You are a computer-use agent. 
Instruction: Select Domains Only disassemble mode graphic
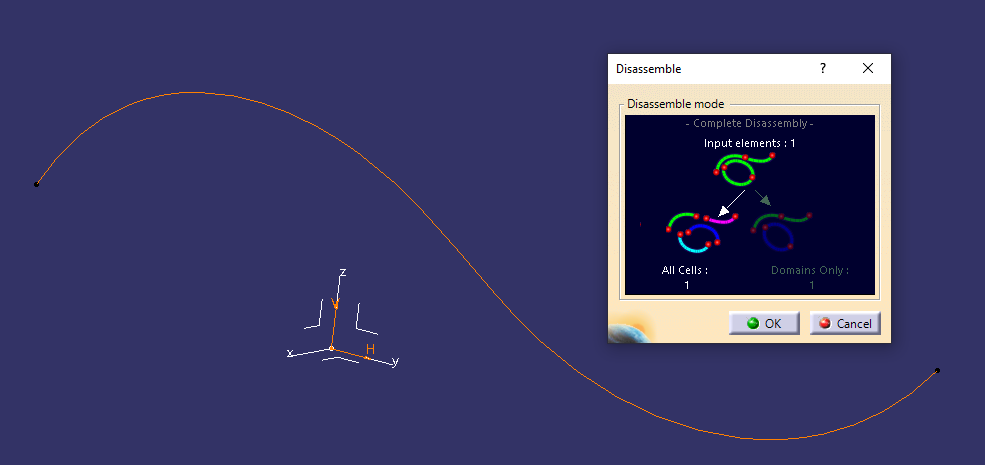(781, 231)
